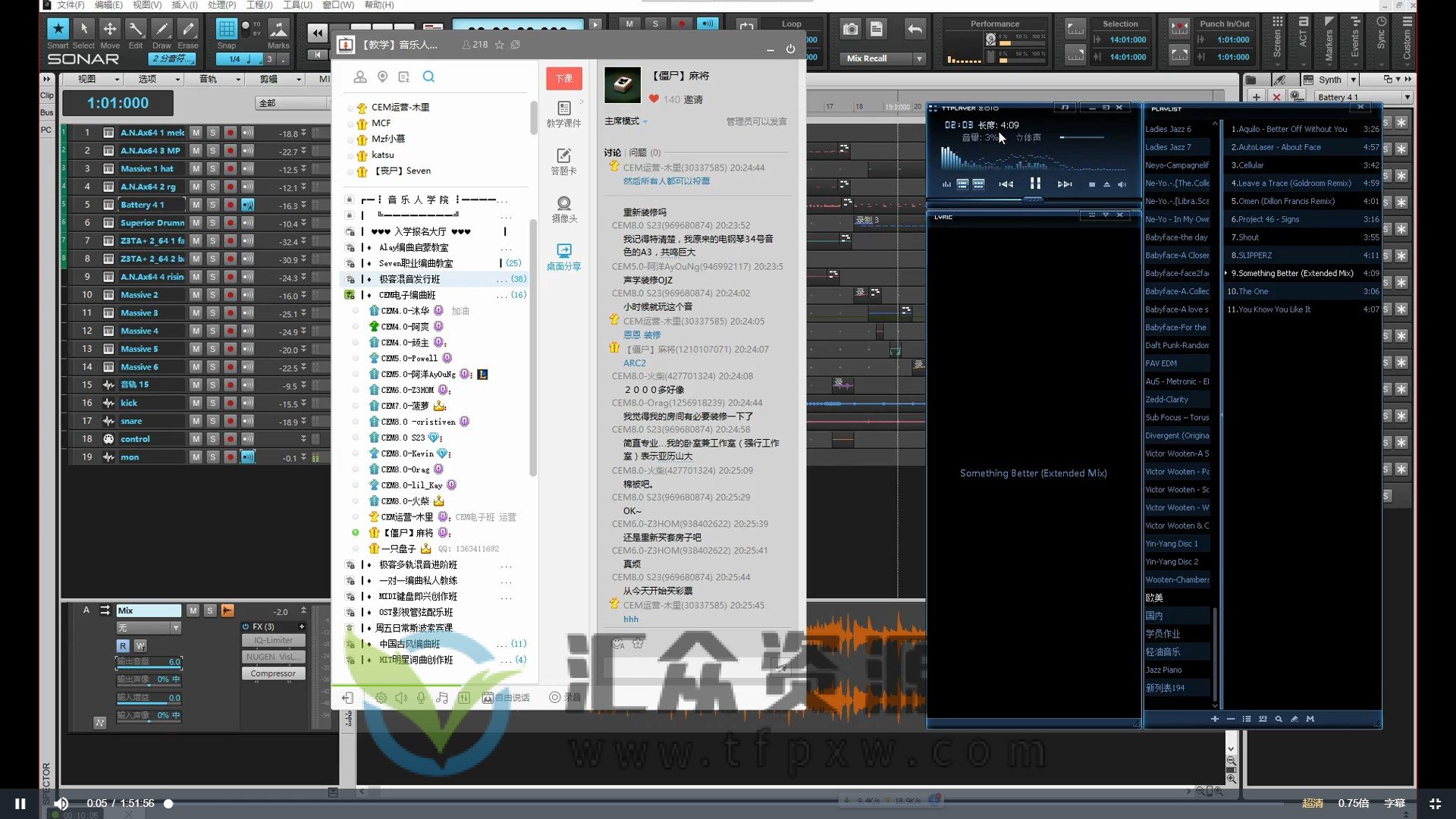Open the 视图 dropdown in track view

(x=98, y=79)
